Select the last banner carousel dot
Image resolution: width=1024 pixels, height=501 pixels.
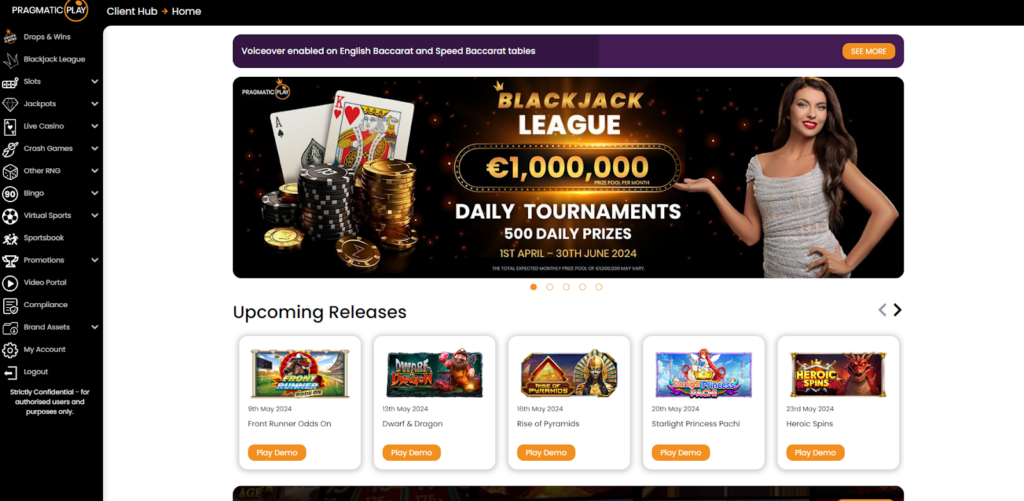click(x=599, y=287)
